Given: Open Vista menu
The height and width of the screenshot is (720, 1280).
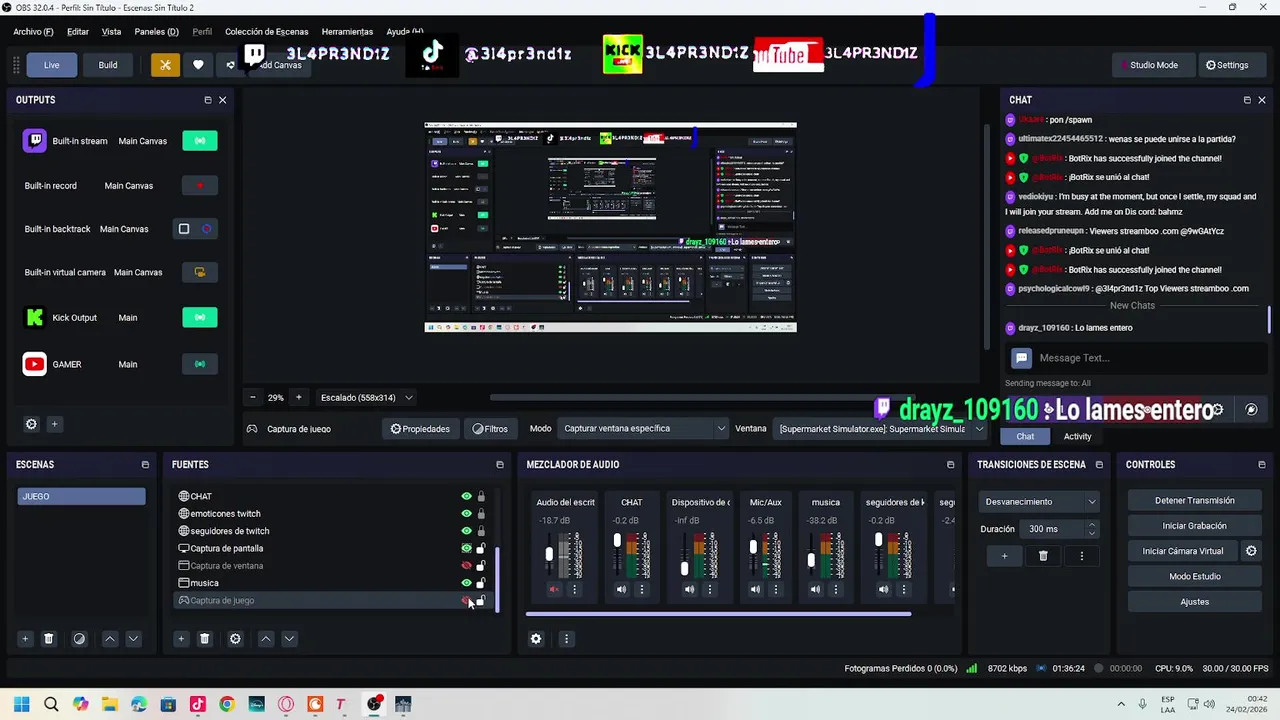Looking at the screenshot, I should click(x=111, y=32).
